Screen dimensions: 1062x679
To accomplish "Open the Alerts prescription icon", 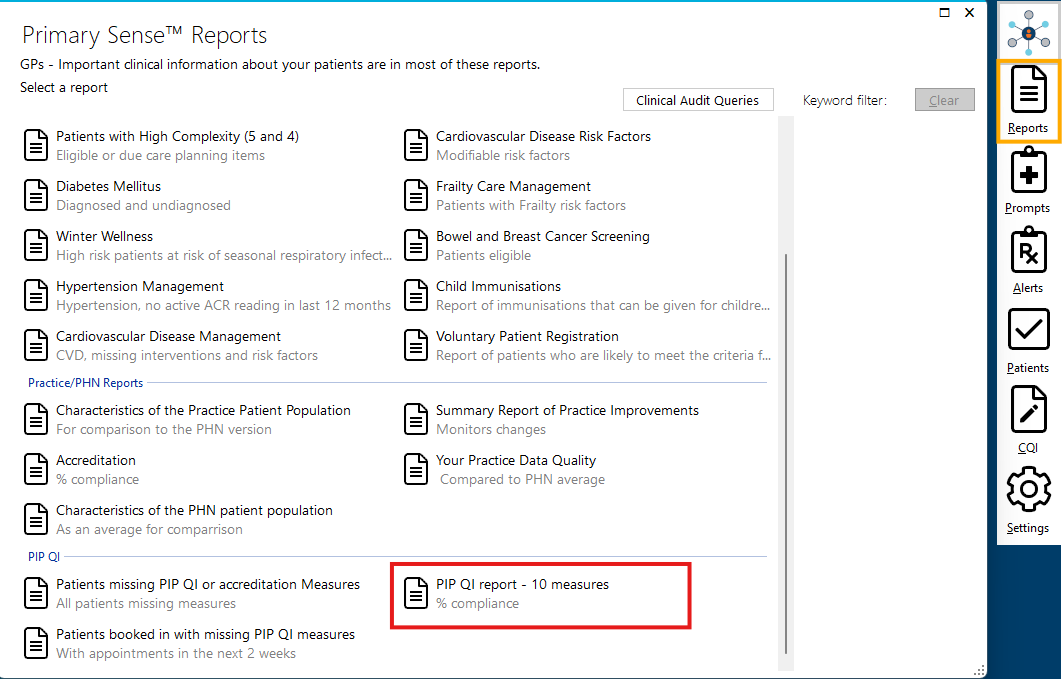I will pyautogui.click(x=1027, y=251).
